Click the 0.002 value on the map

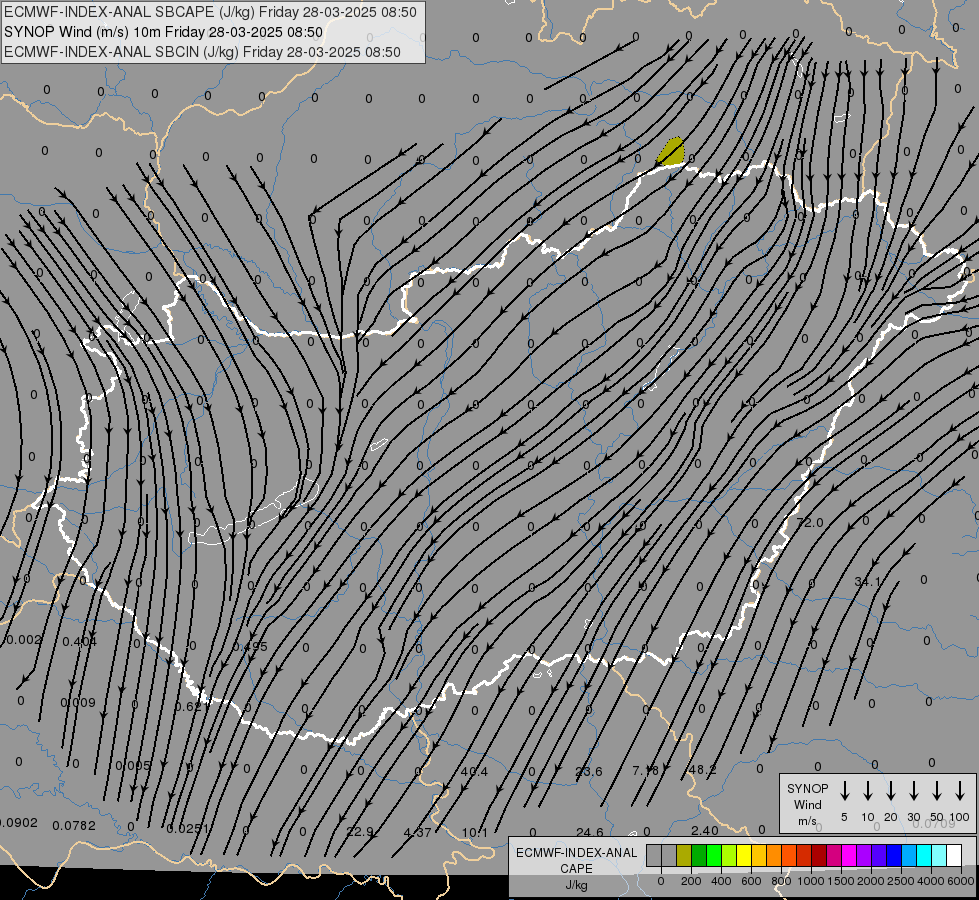click(x=22, y=640)
